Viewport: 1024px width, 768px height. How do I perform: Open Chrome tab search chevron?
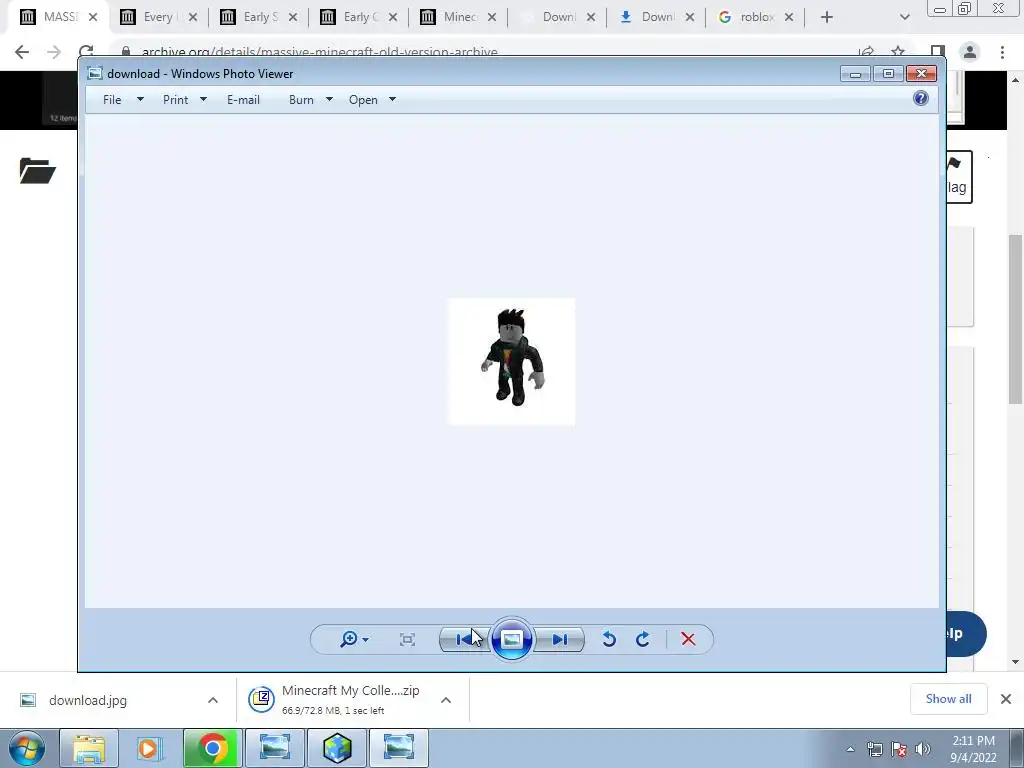point(904,17)
